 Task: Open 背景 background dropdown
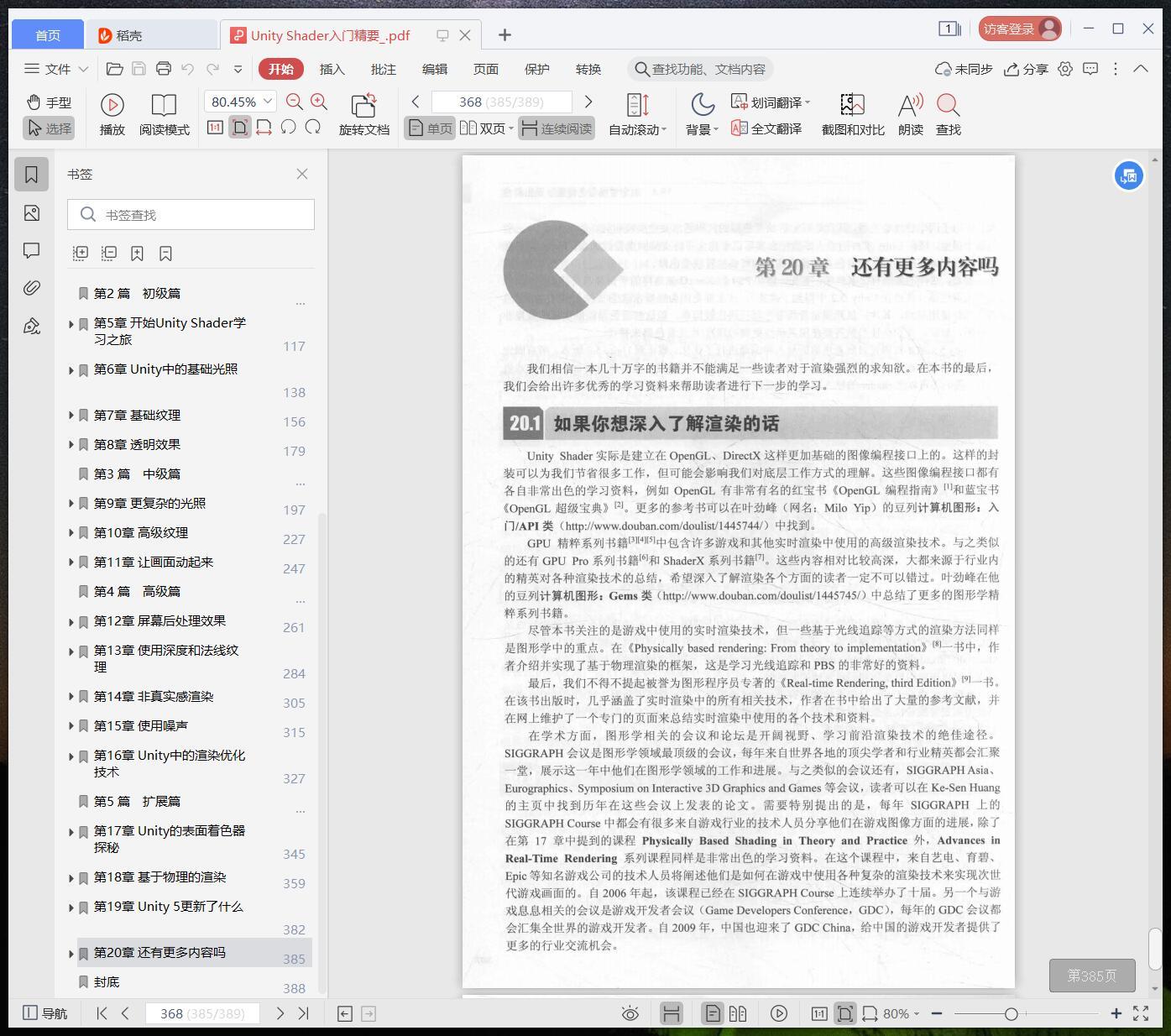coord(702,115)
